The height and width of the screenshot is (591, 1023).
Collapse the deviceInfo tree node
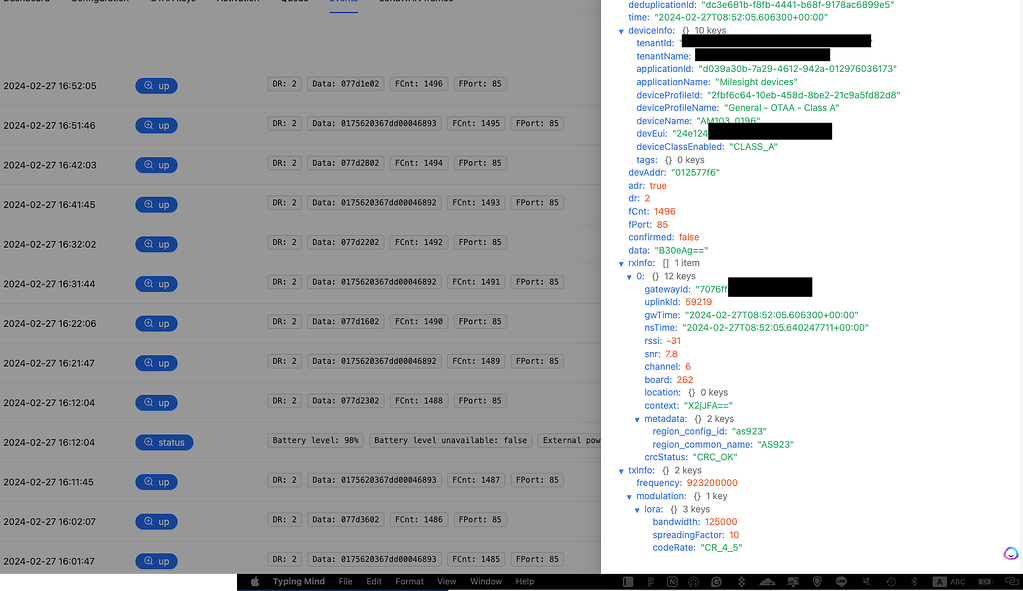tap(622, 30)
